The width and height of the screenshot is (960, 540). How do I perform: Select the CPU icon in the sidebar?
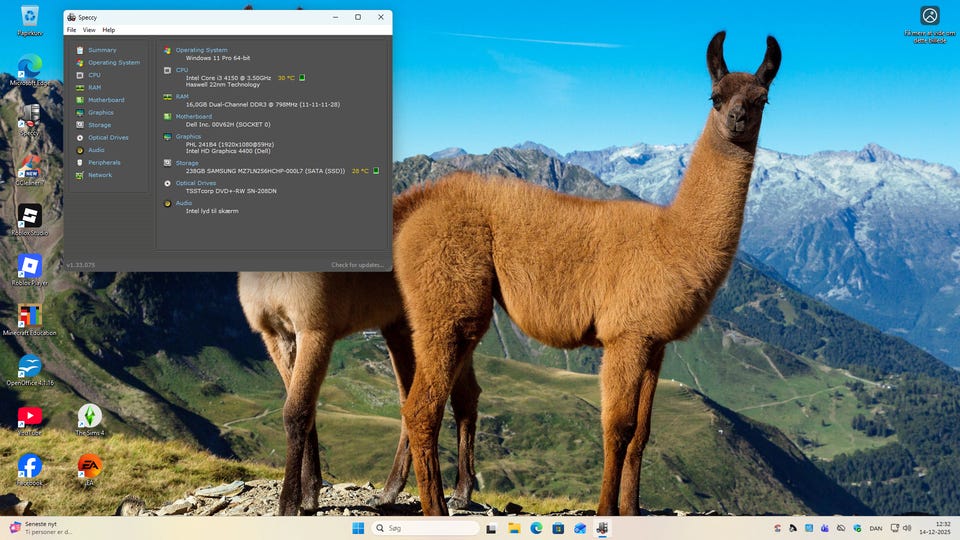click(x=80, y=75)
